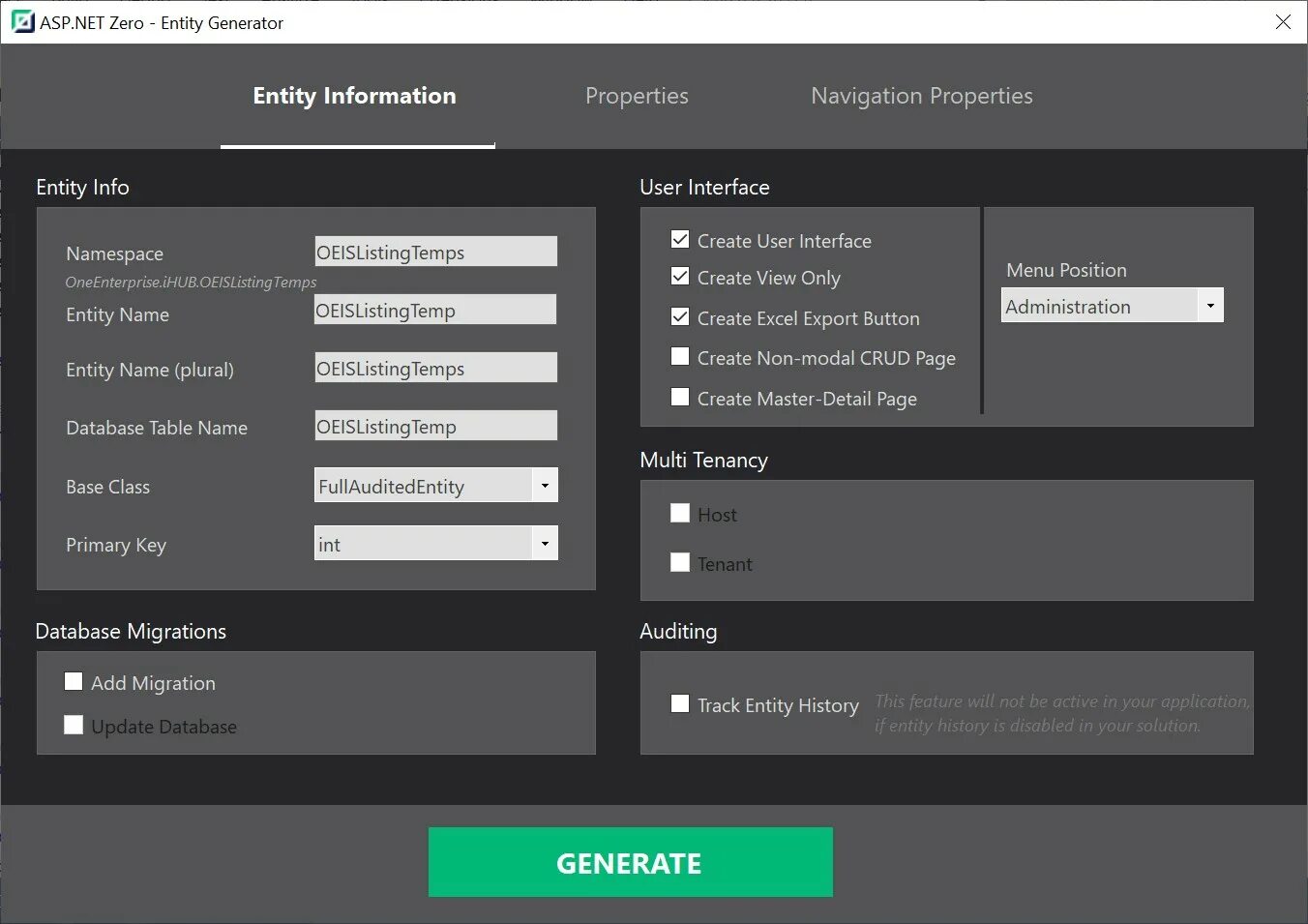Check Create Master-Detail Page
Screen dimensions: 1308x924
680,397
